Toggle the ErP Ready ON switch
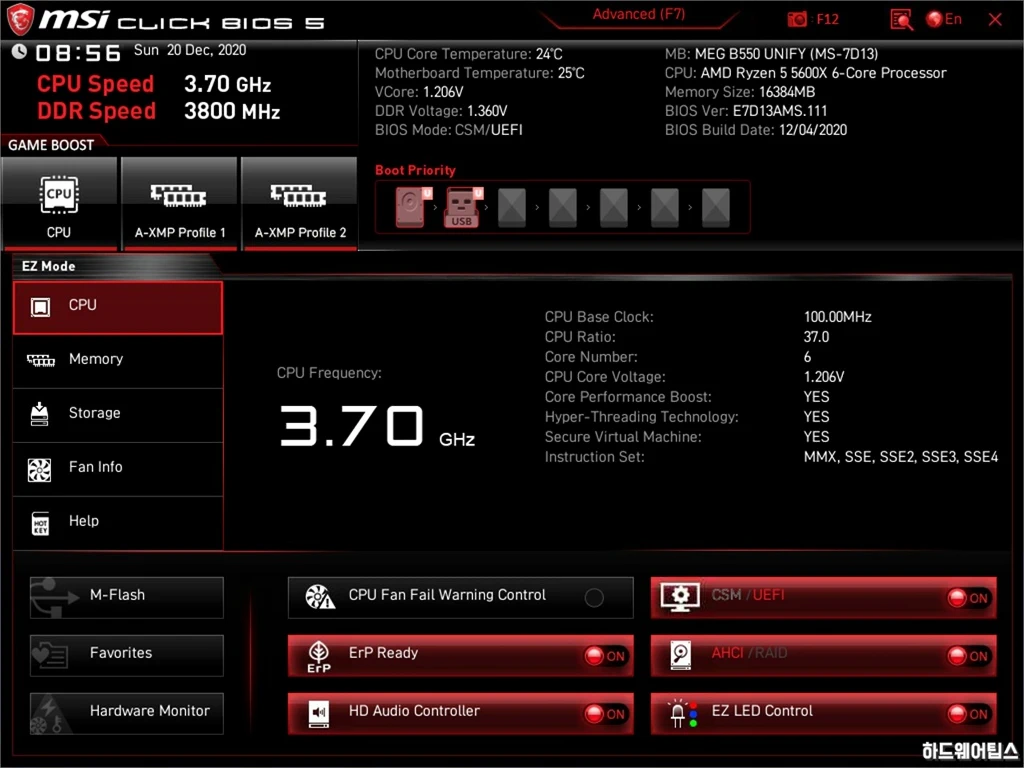 (x=605, y=656)
